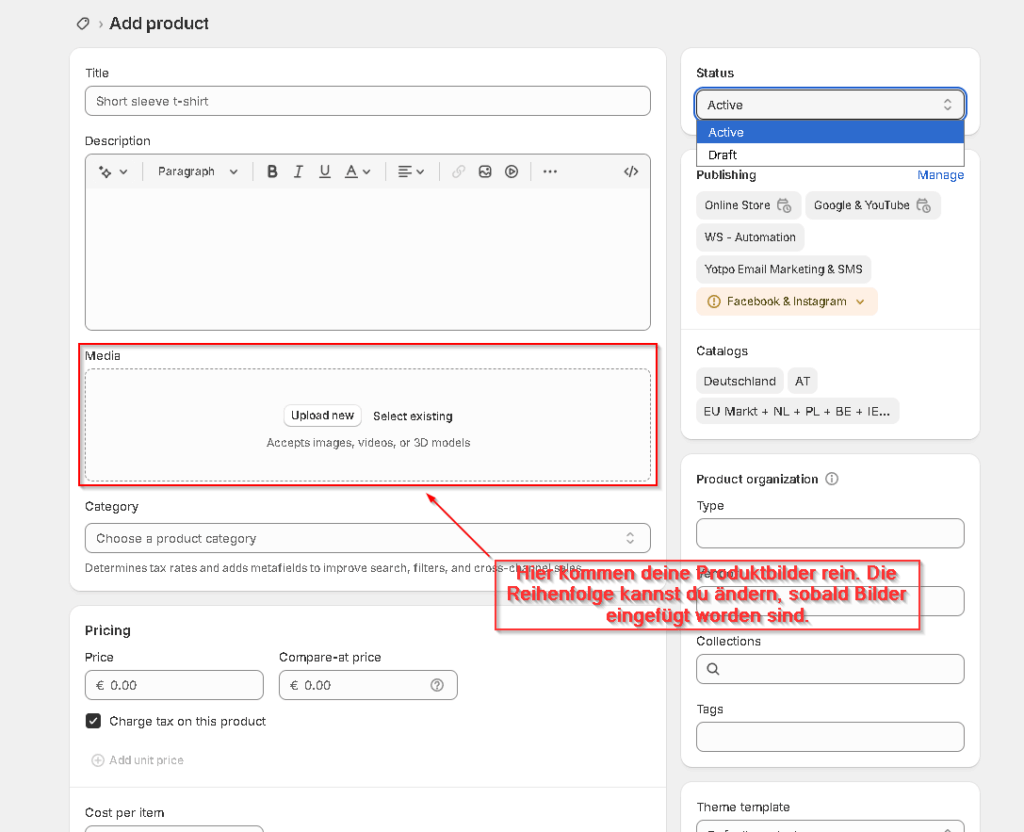Click the Facebook & Instagram warning icon
Image resolution: width=1024 pixels, height=832 pixels.
[x=714, y=301]
